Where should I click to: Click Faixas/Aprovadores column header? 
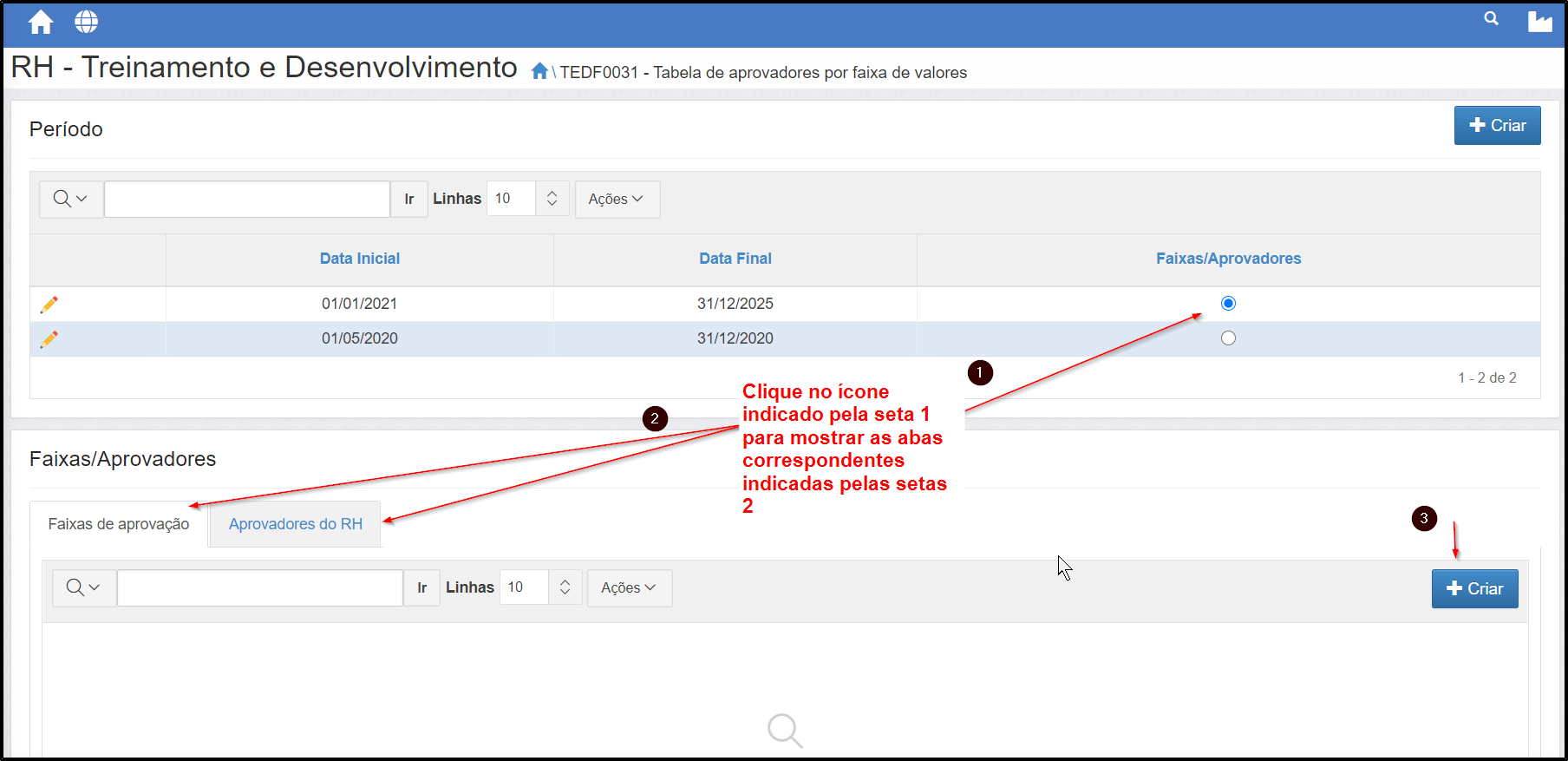(x=1228, y=259)
